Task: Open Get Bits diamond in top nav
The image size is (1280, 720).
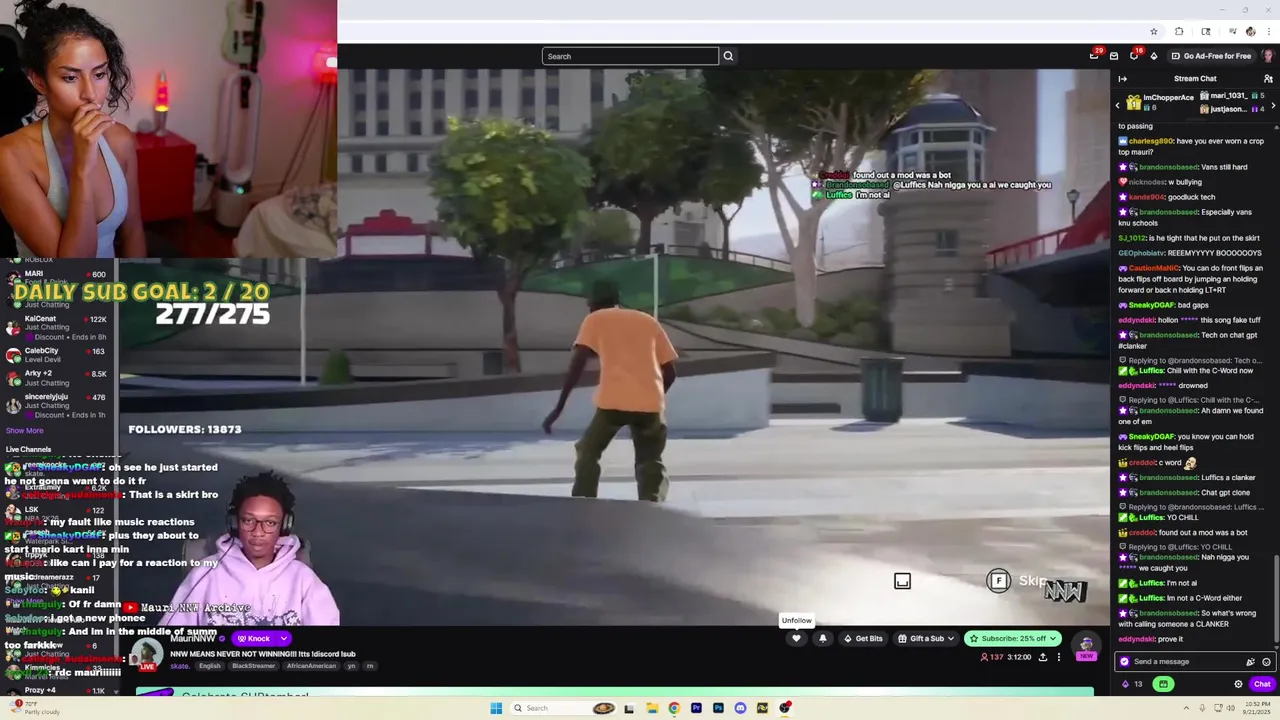Action: pos(1154,56)
